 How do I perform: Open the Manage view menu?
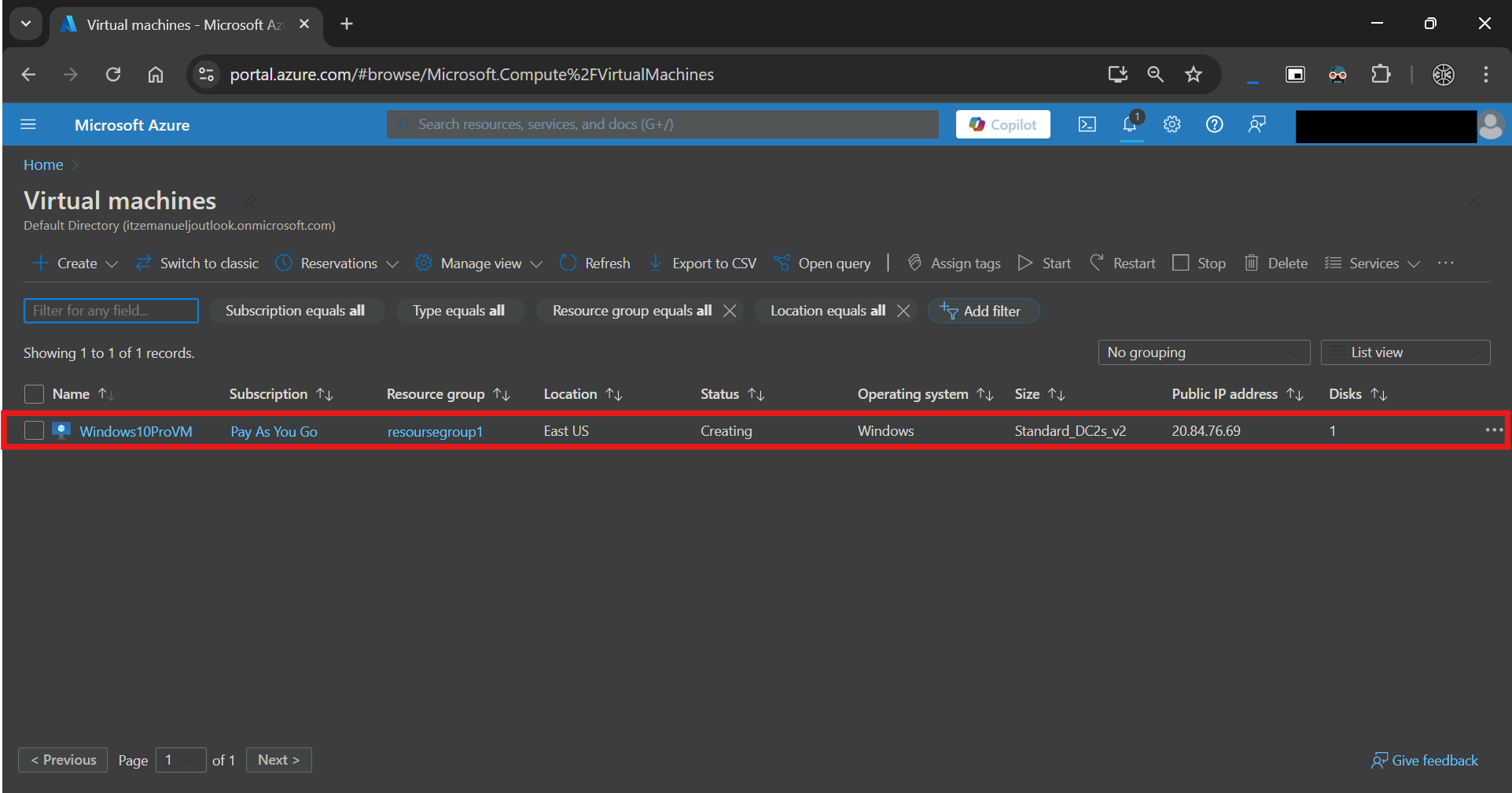click(479, 263)
